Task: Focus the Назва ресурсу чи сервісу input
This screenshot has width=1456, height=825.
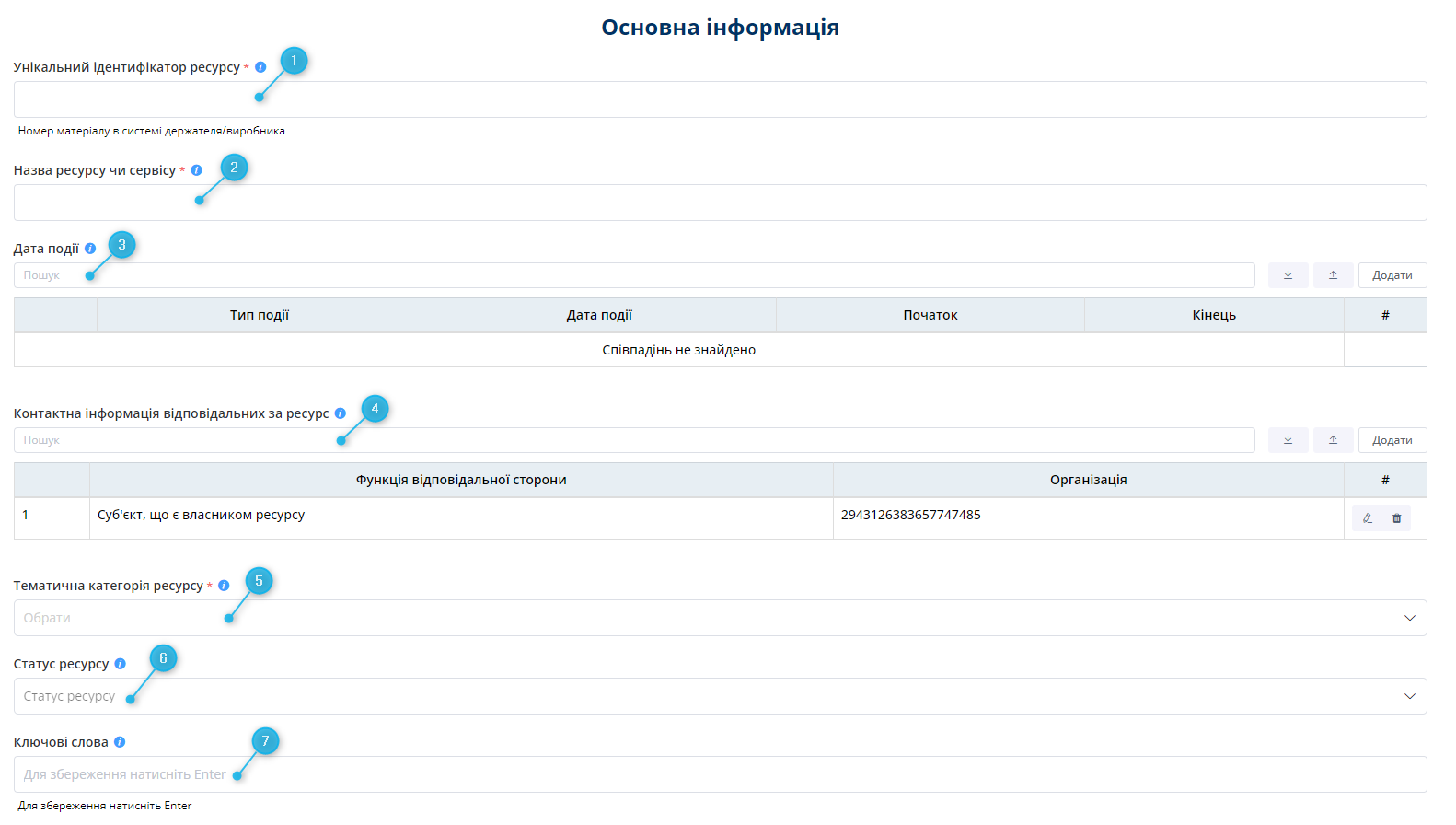Action: [720, 203]
